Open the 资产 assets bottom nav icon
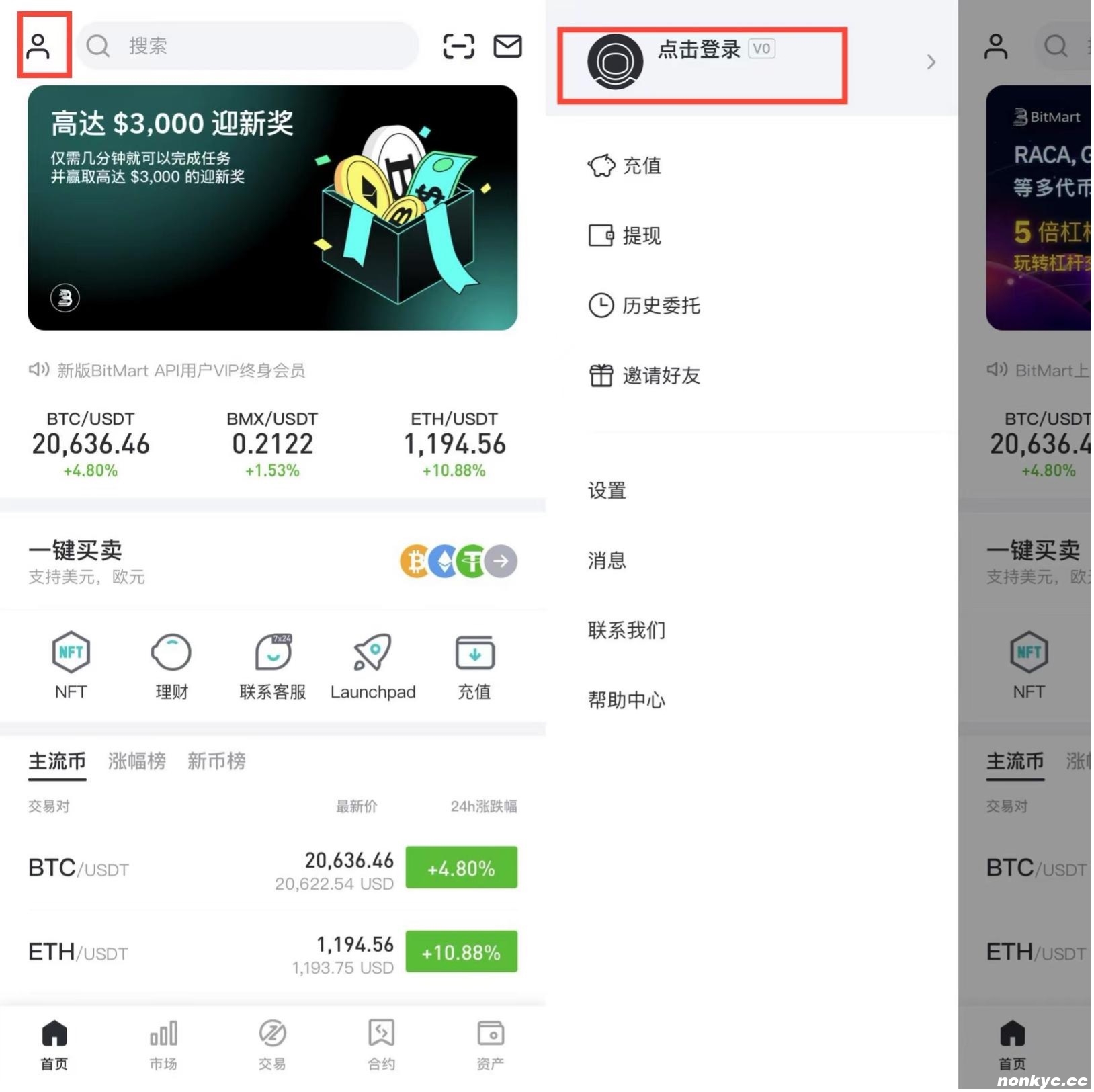This screenshot has height=1092, width=1094. coord(491,1034)
